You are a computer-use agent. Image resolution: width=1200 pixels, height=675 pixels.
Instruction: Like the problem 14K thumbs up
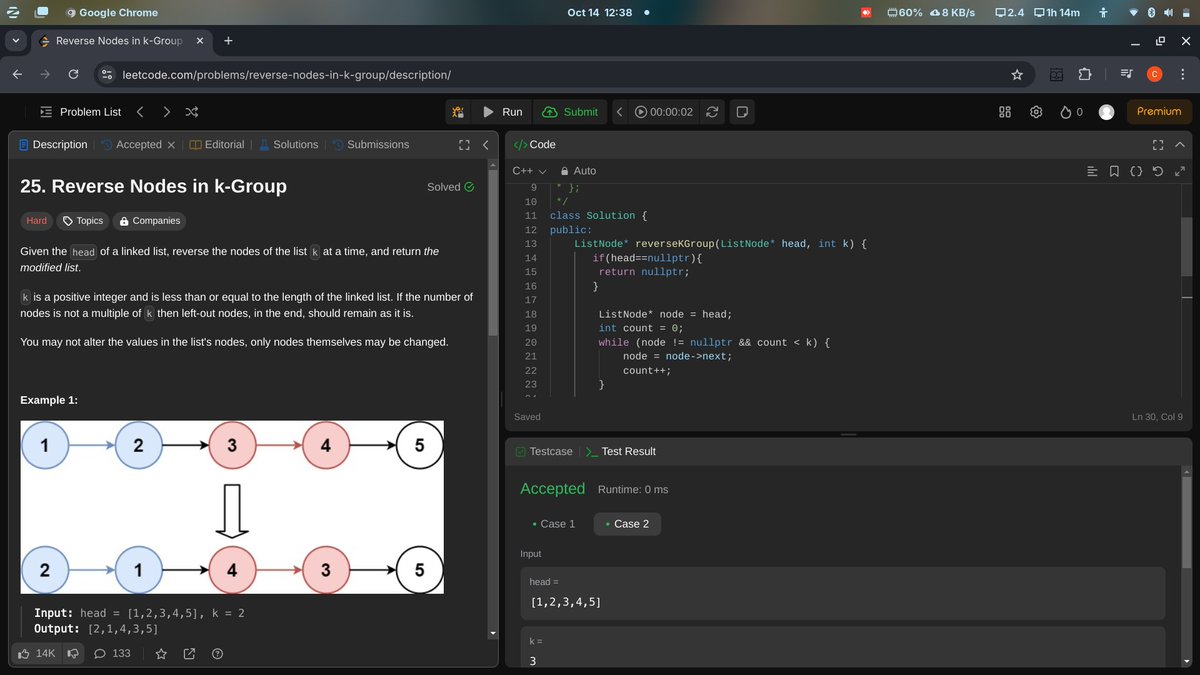tap(37, 654)
